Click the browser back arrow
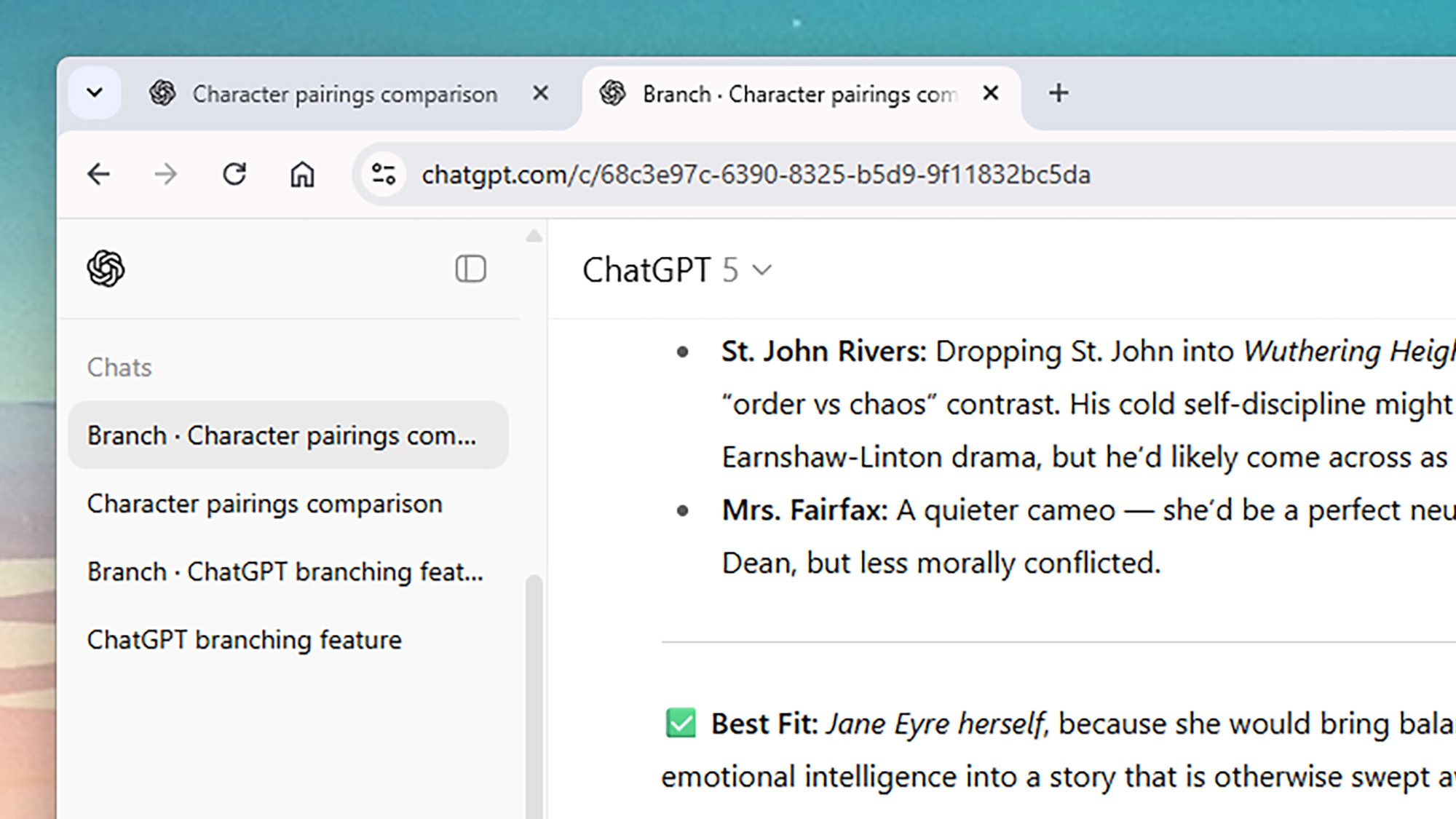 (x=98, y=175)
